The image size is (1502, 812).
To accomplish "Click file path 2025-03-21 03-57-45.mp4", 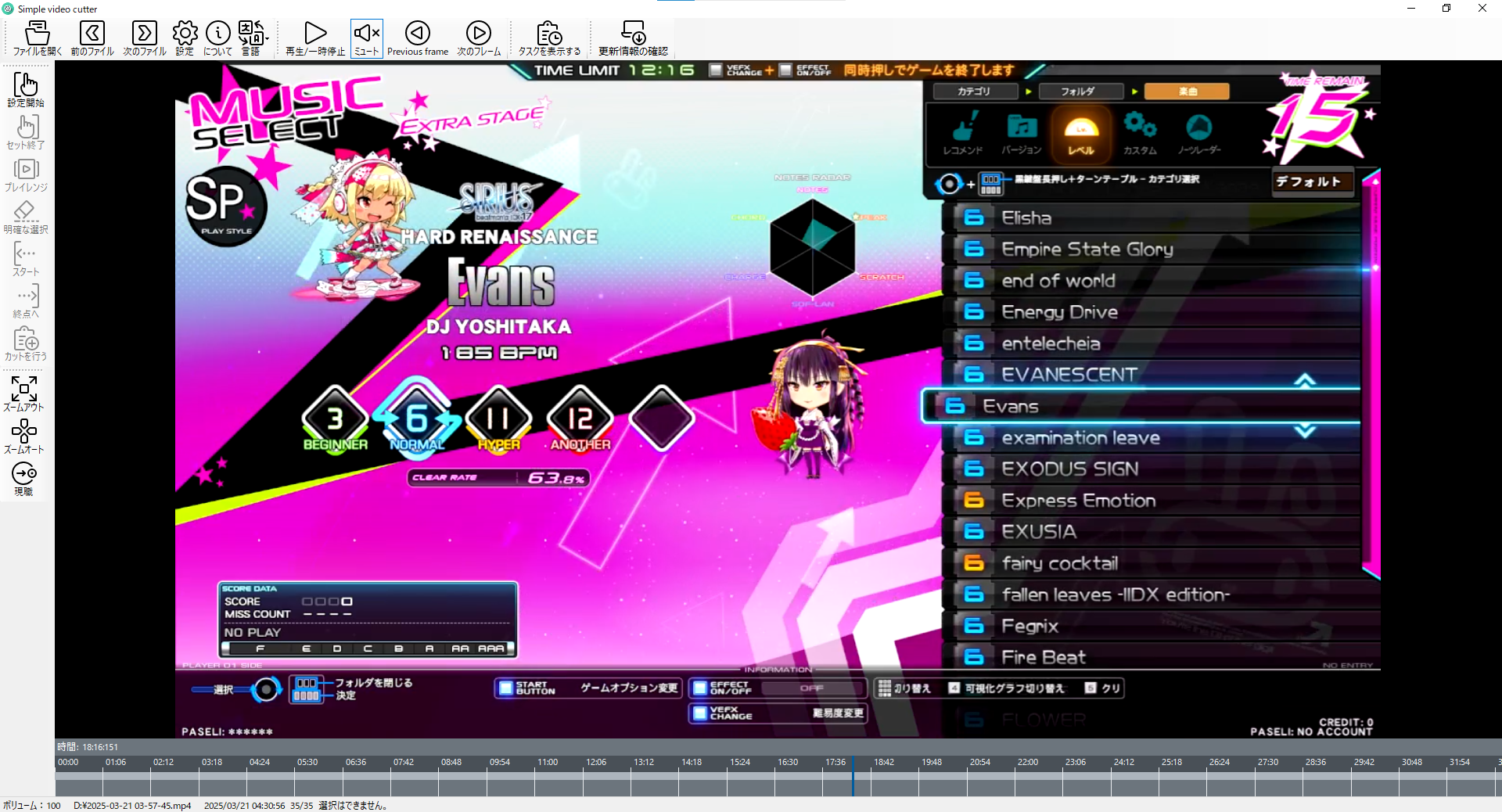I will tap(132, 806).
